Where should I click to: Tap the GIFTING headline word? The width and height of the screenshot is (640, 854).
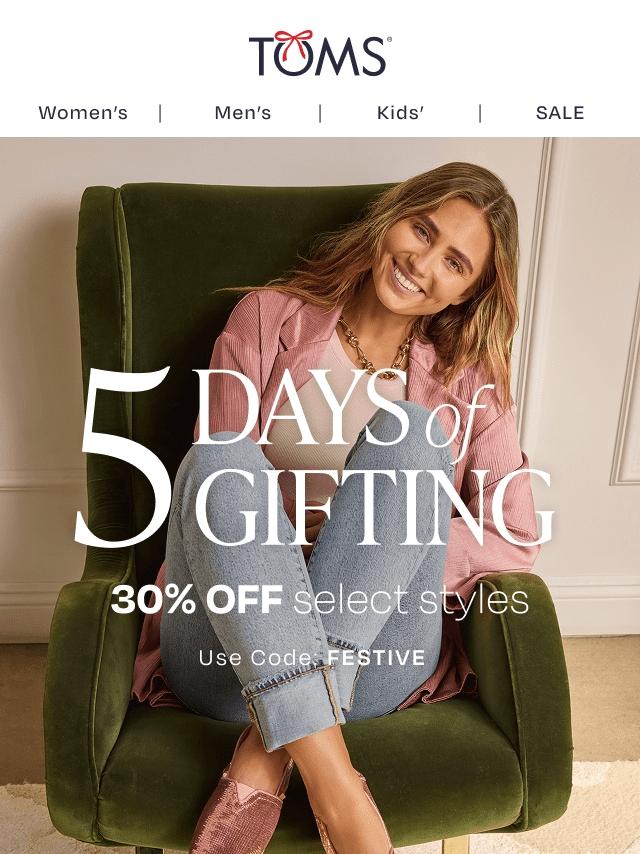click(374, 507)
